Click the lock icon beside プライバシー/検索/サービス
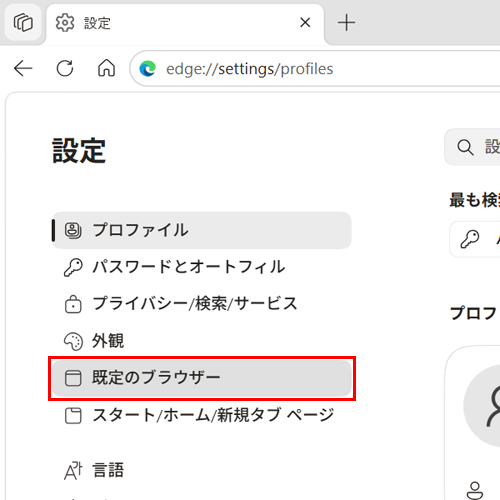Viewport: 500px width, 500px height. coord(73,304)
